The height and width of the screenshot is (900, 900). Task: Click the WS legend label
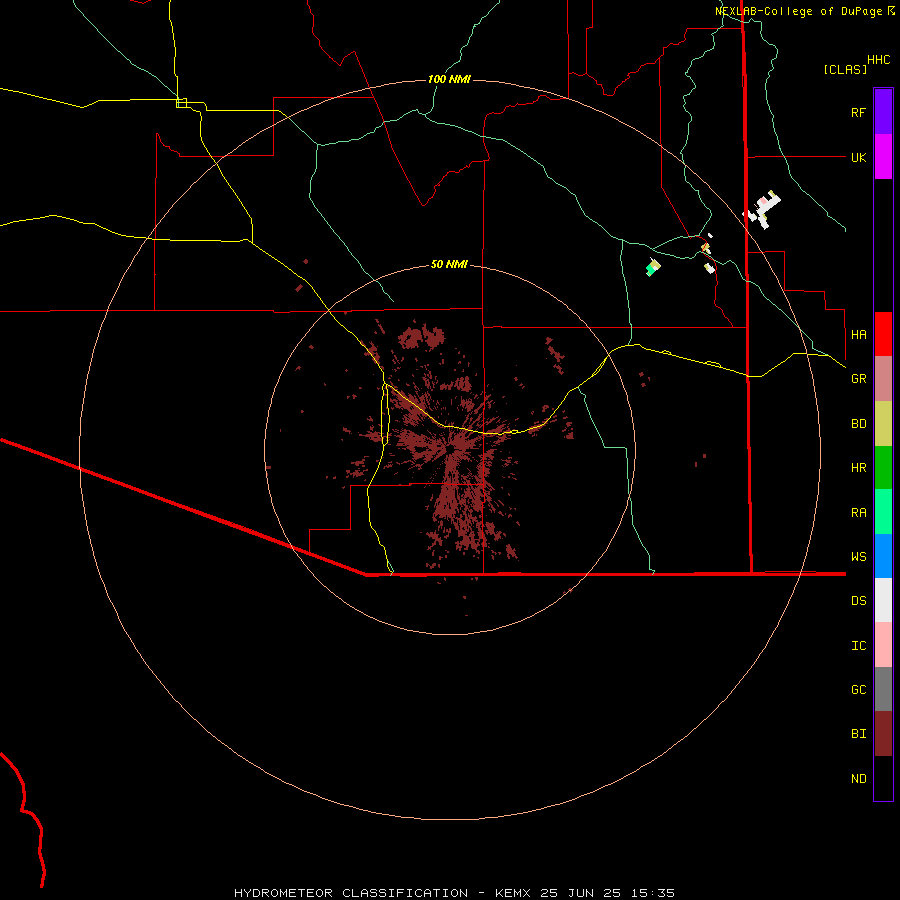coord(858,556)
